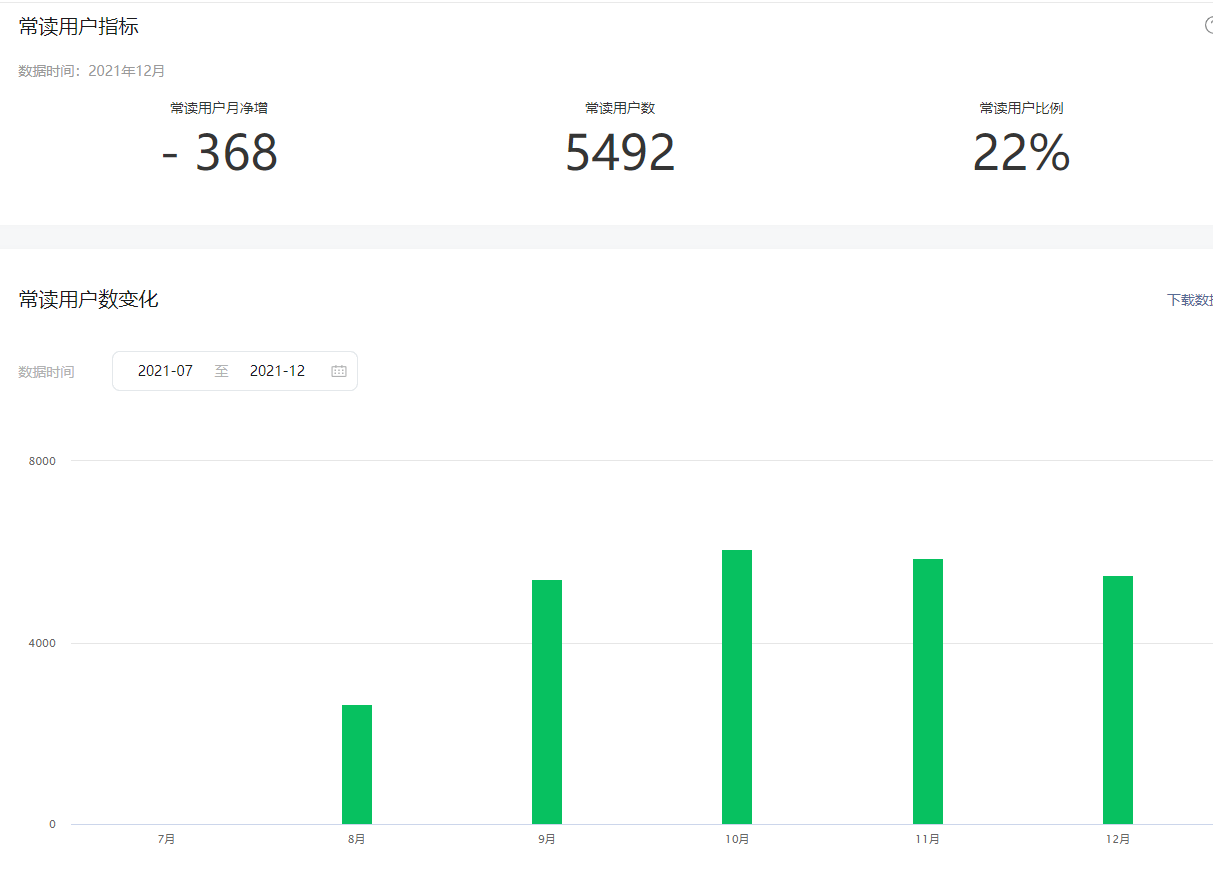Click the 常读用户数变化 section heading

(x=88, y=299)
